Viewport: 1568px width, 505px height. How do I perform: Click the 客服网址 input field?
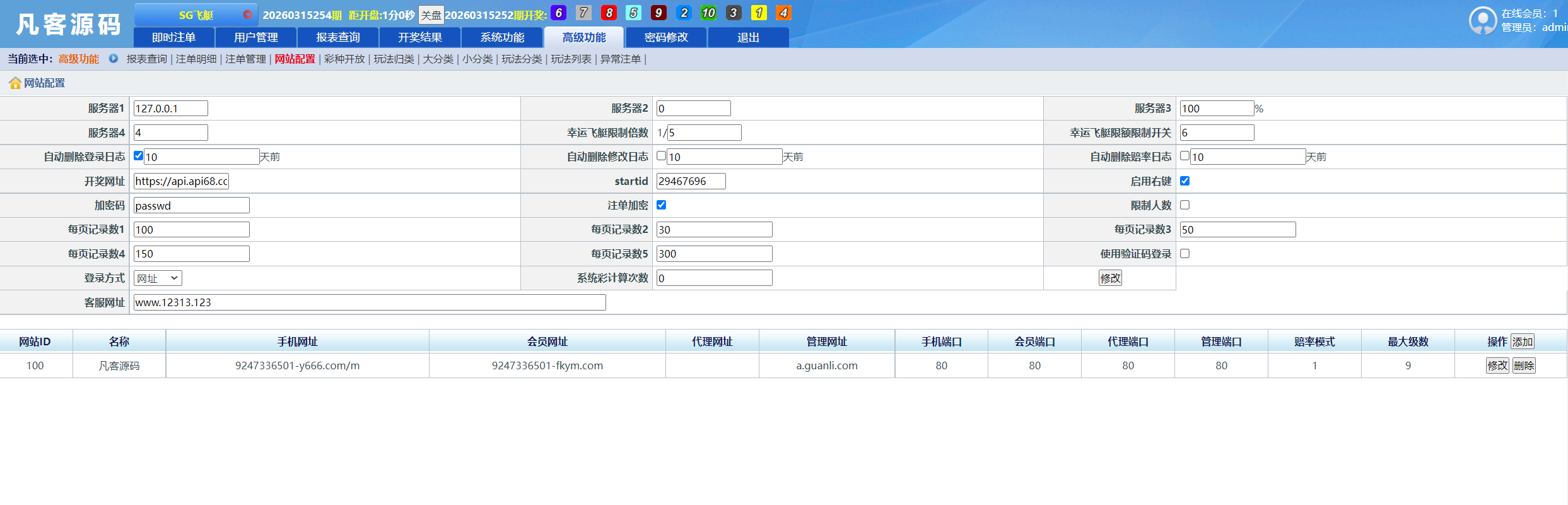tap(370, 302)
